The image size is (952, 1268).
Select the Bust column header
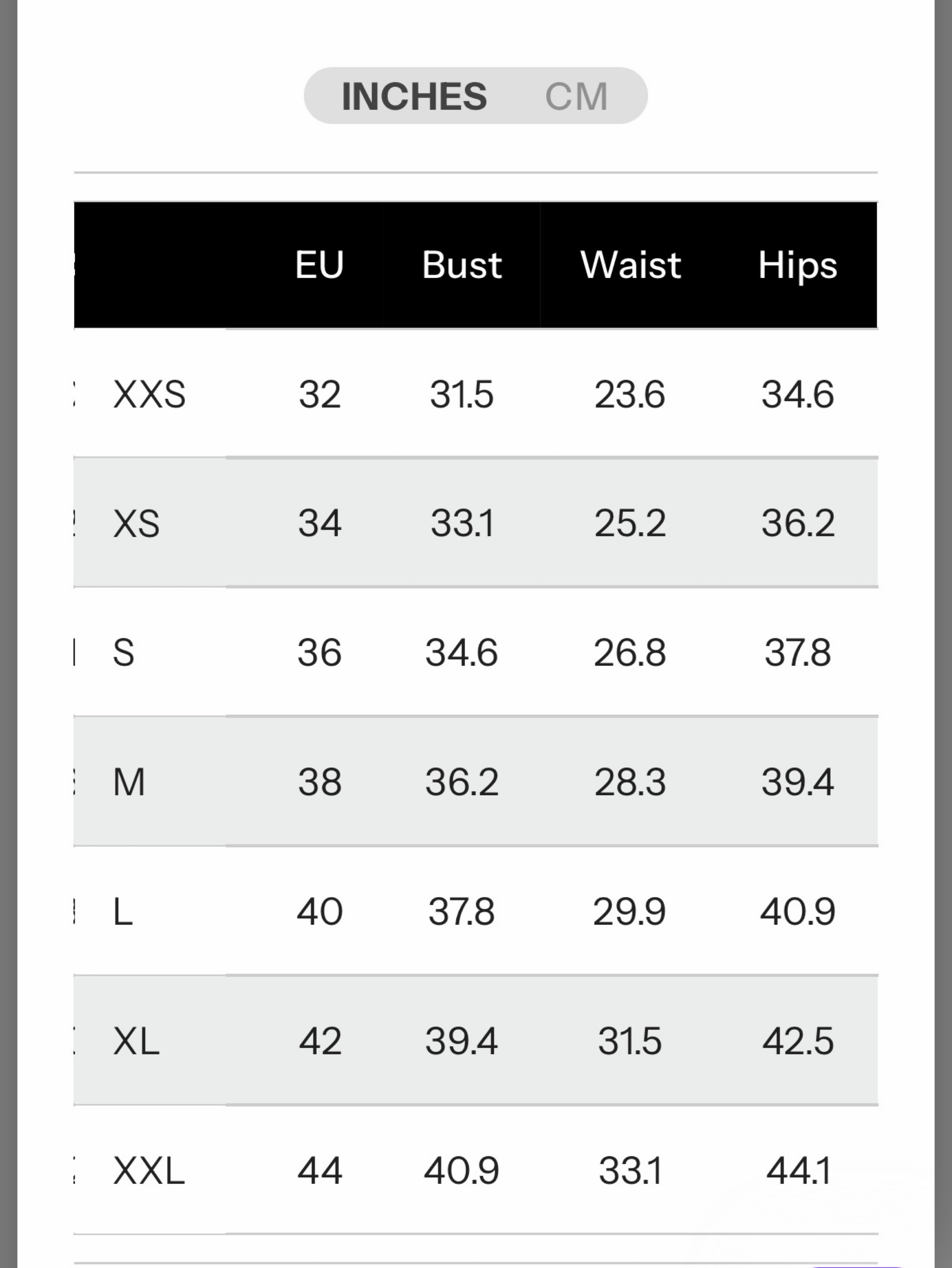pyautogui.click(x=462, y=265)
